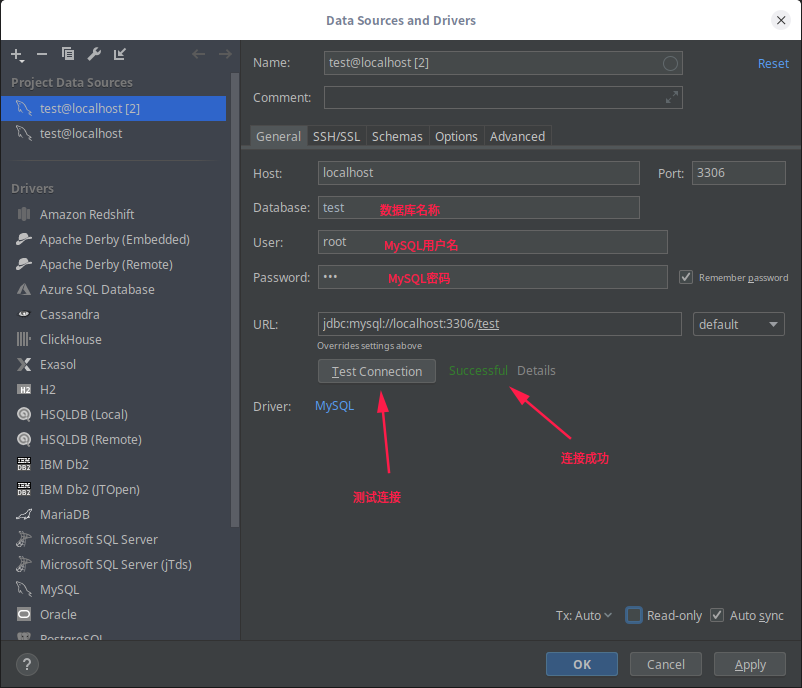Select the IBM Db2 (JTOpen) driver

coord(90,490)
